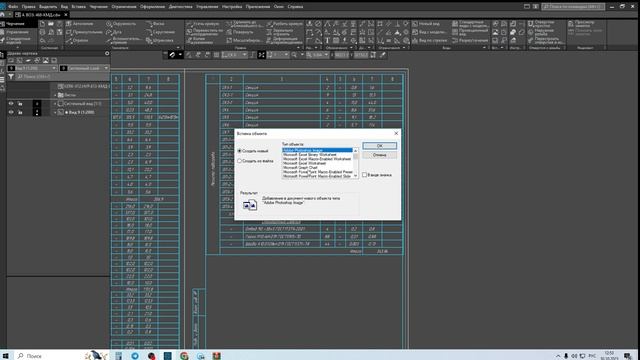This screenshot has height=360, width=640.
Task: Expand the Системный вид tree node
Action: pyautogui.click(x=55, y=104)
